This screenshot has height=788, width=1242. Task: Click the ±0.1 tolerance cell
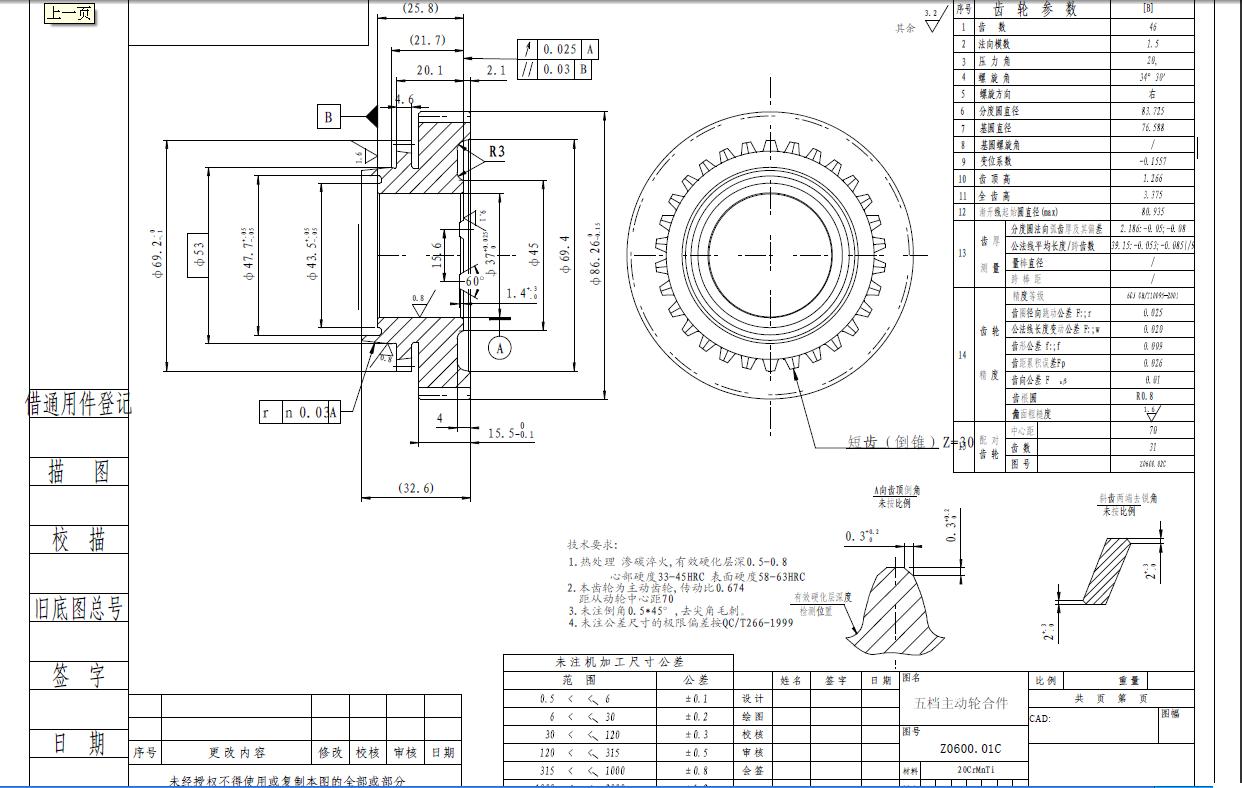(x=696, y=699)
